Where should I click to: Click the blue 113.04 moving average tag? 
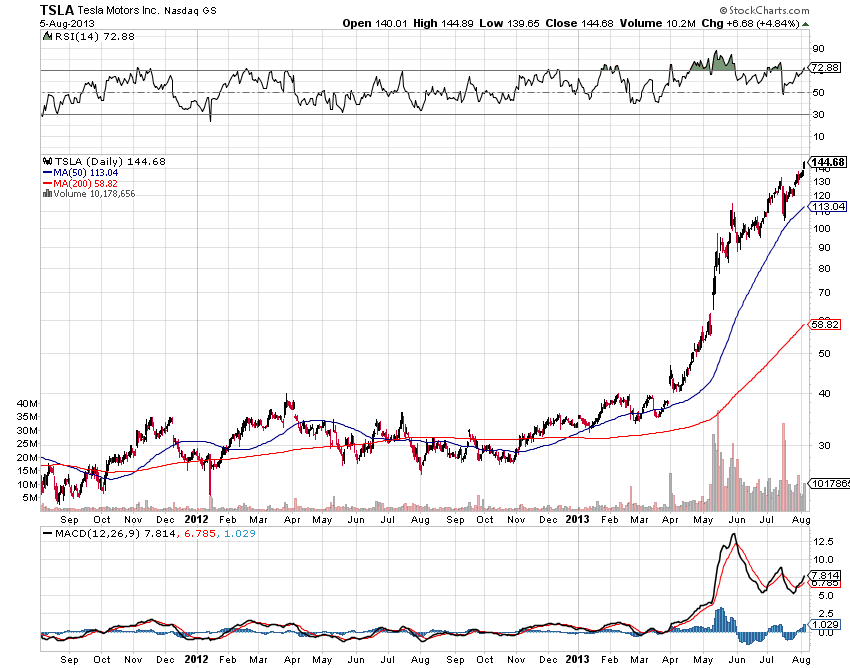[828, 207]
